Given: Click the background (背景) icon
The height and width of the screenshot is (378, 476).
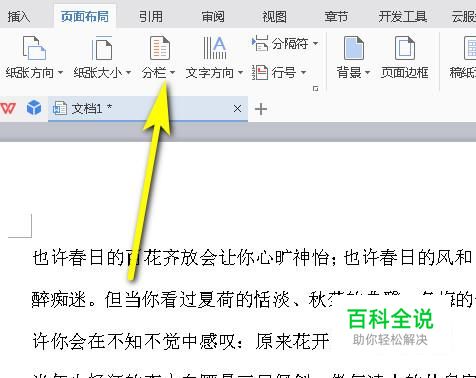Looking at the screenshot, I should tap(354, 48).
